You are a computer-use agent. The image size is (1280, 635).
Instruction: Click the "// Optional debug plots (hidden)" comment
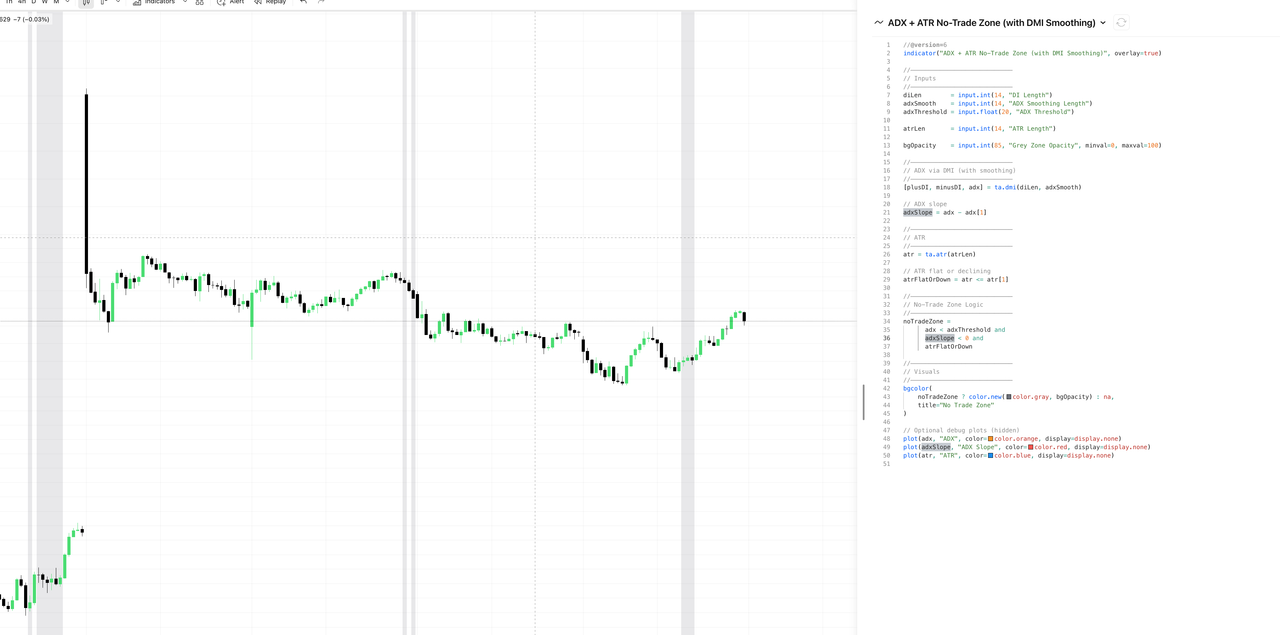[961, 431]
